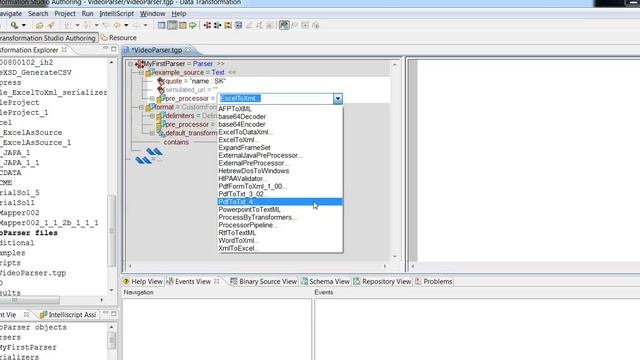Click the wand toolbar icon next to the folder
The height and width of the screenshot is (360, 640).
(x=51, y=25)
